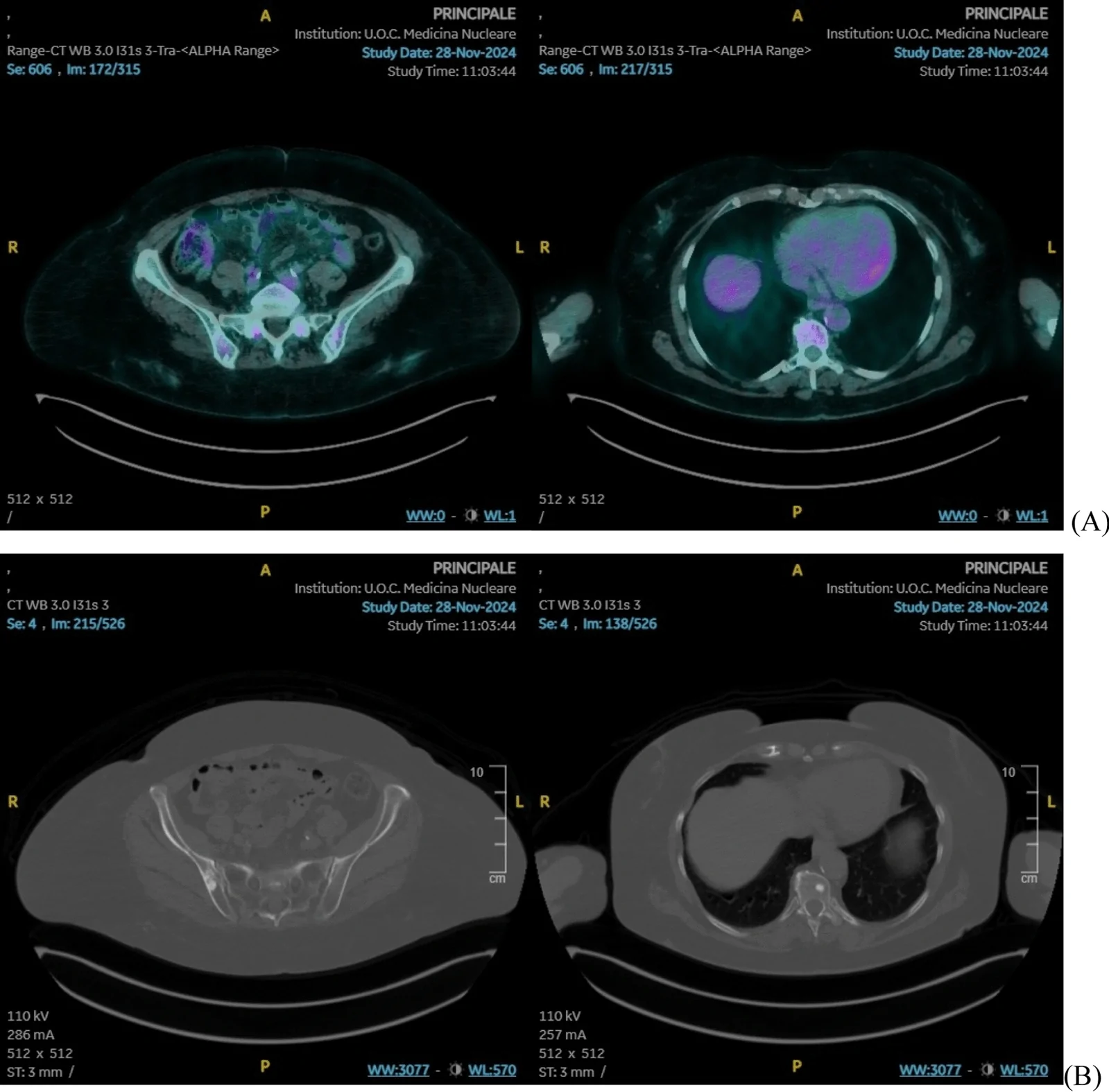The image size is (1109, 1092).
Task: Select the 'Im: 215/526' image counter
Action: tap(88, 623)
